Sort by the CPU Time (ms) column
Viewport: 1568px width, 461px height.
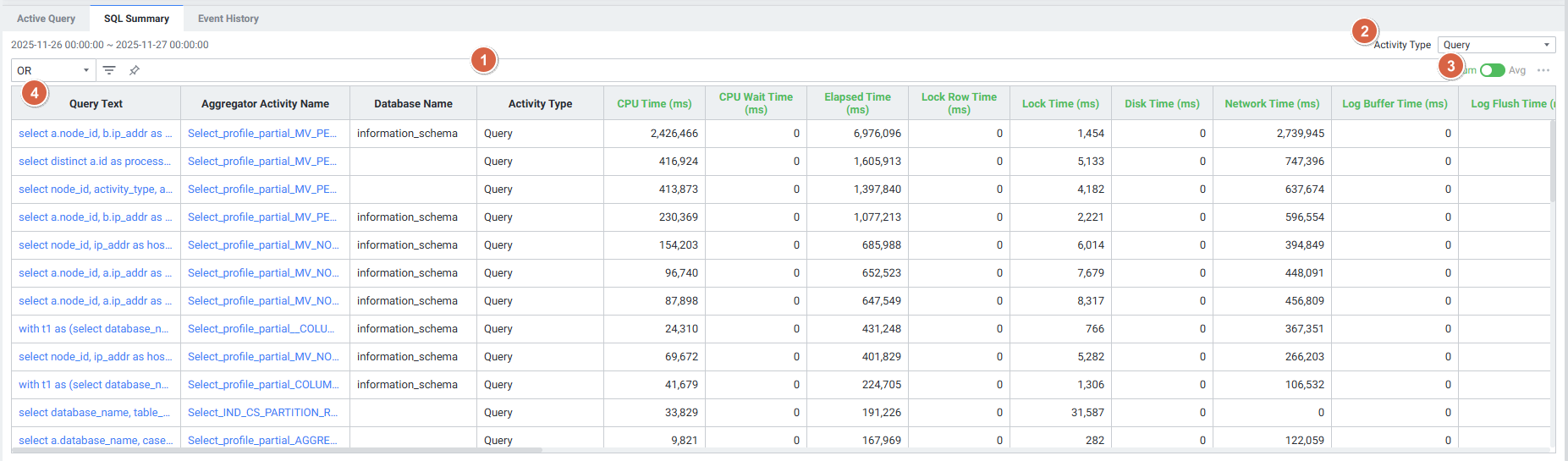click(x=654, y=104)
